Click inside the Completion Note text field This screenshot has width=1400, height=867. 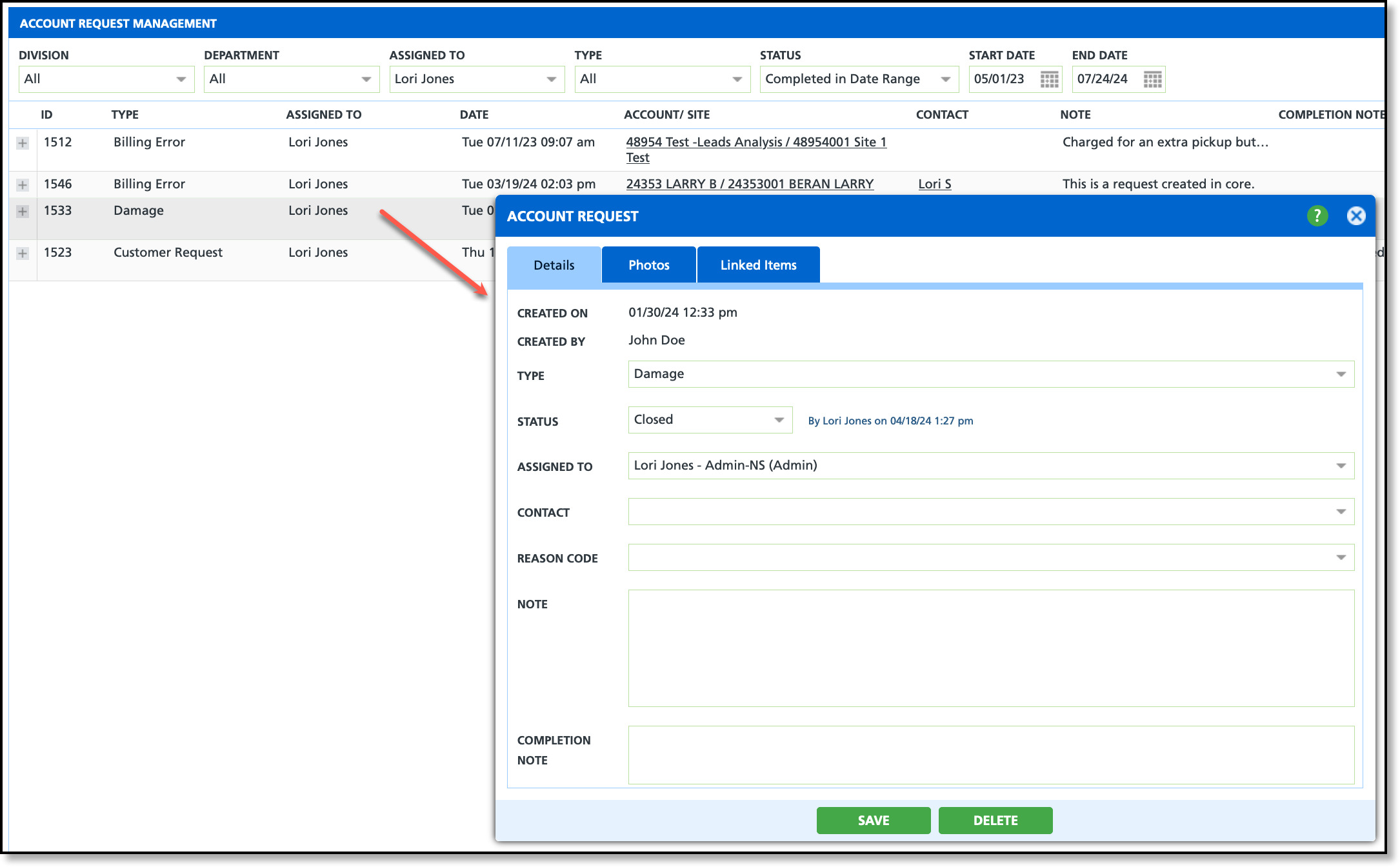click(x=990, y=755)
